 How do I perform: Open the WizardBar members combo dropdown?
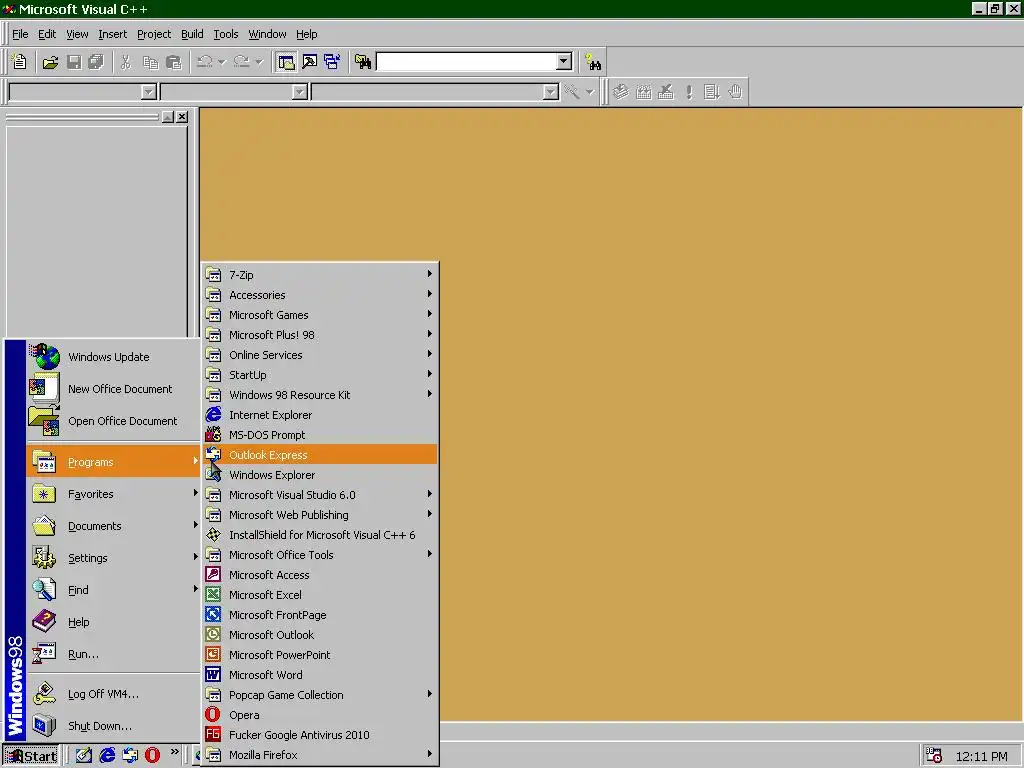click(x=551, y=92)
